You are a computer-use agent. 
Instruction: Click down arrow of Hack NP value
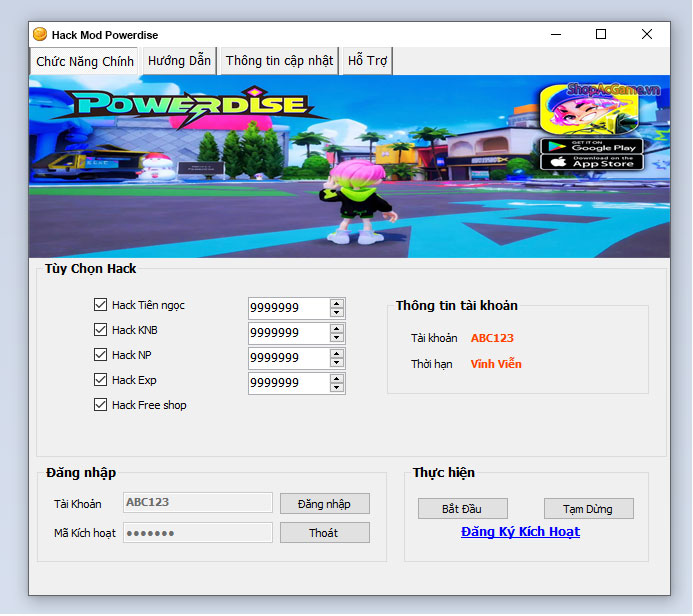(337, 362)
